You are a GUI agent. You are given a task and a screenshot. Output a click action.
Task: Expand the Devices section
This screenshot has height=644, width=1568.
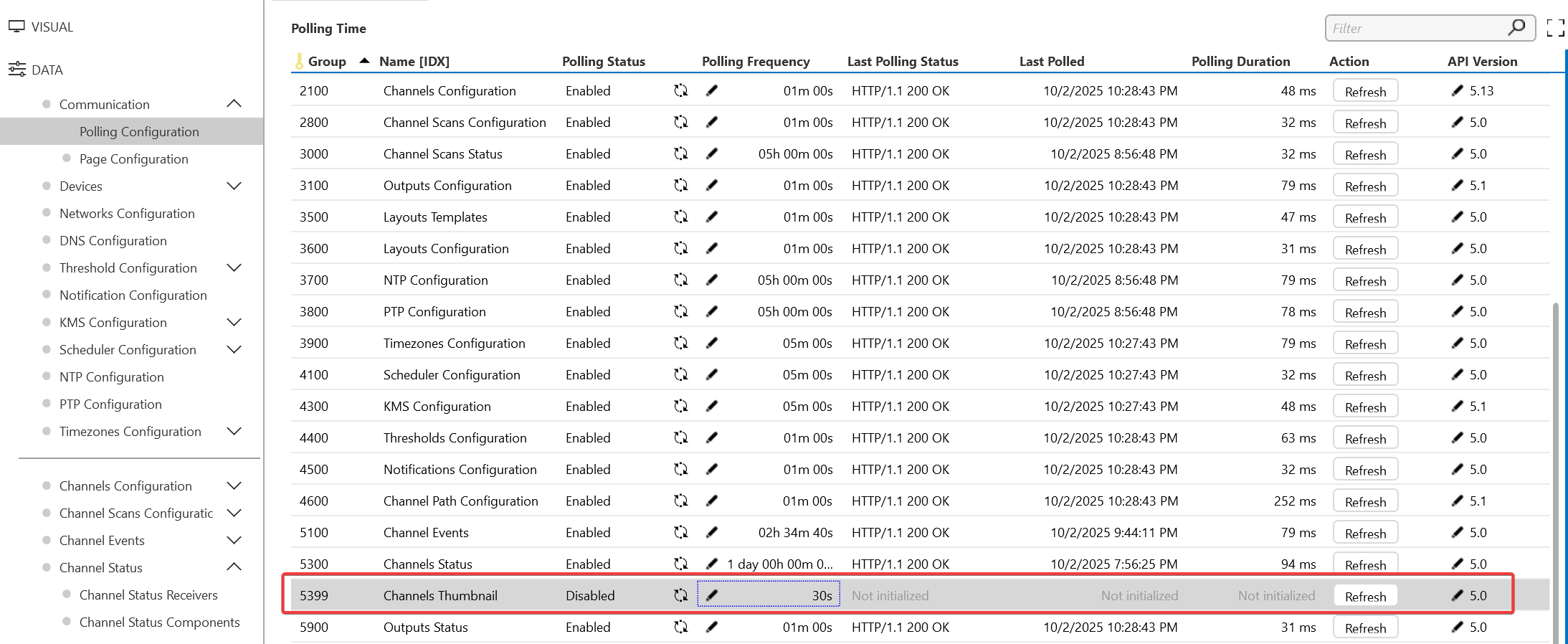[234, 186]
